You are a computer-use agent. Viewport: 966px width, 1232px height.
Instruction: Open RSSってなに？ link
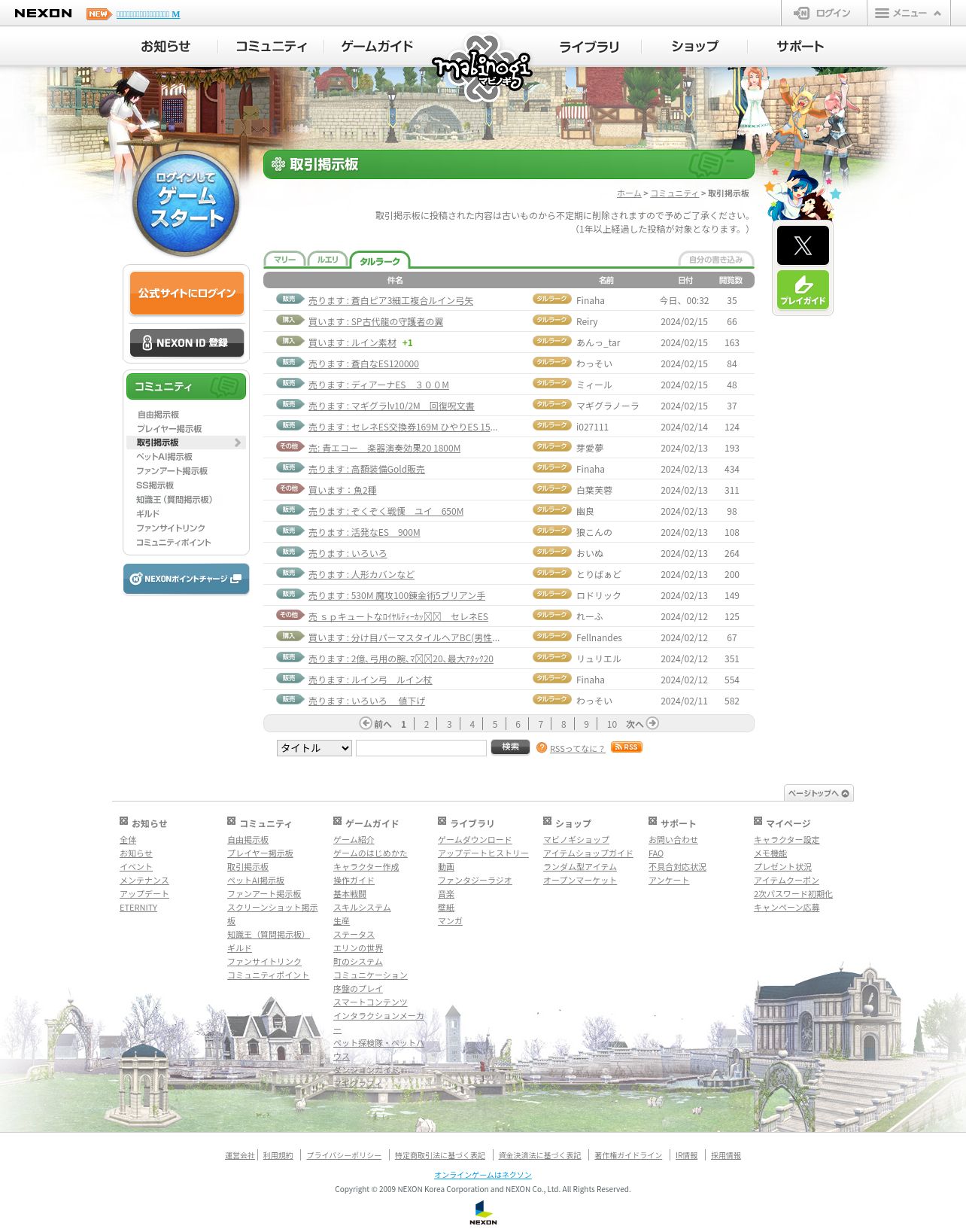pos(577,749)
